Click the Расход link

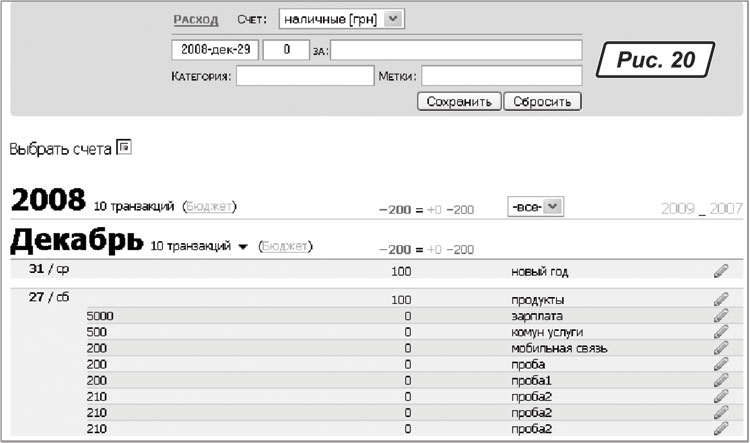click(x=194, y=19)
